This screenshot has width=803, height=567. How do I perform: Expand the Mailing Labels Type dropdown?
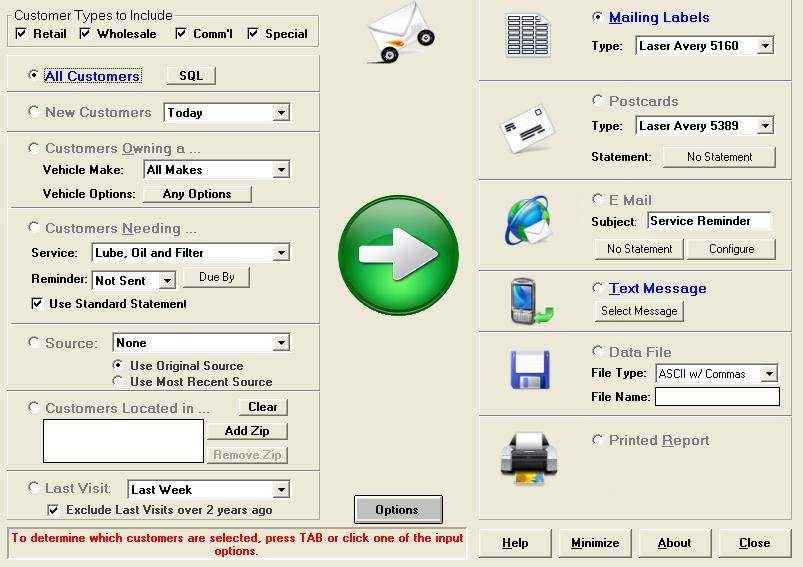click(x=765, y=46)
